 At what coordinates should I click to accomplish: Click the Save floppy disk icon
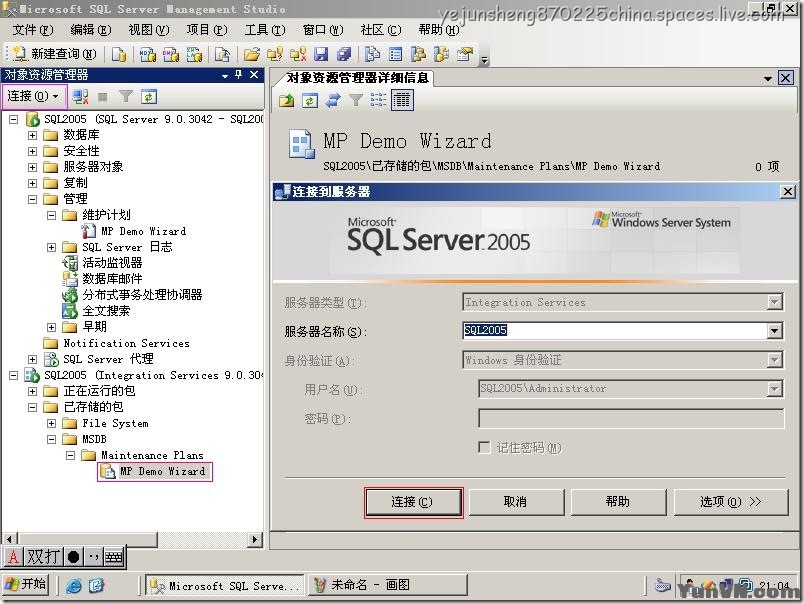(321, 54)
